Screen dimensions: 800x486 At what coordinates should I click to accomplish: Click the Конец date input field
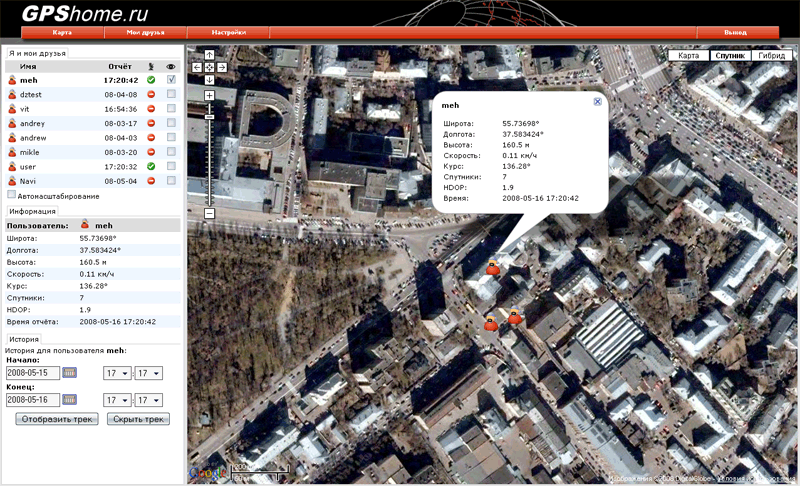tap(33, 400)
